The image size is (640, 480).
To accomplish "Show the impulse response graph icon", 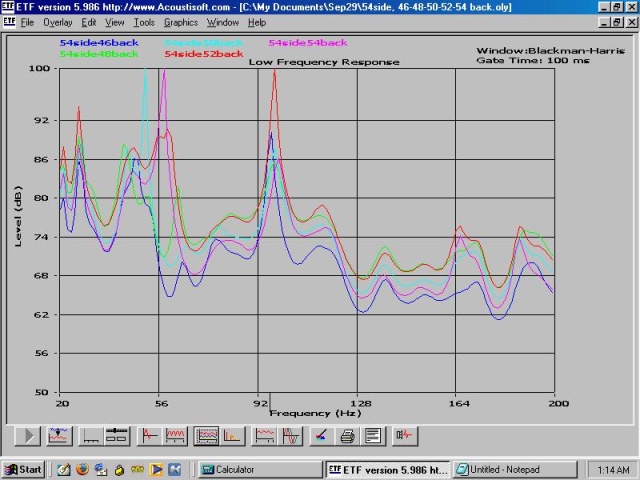I will [x=149, y=436].
